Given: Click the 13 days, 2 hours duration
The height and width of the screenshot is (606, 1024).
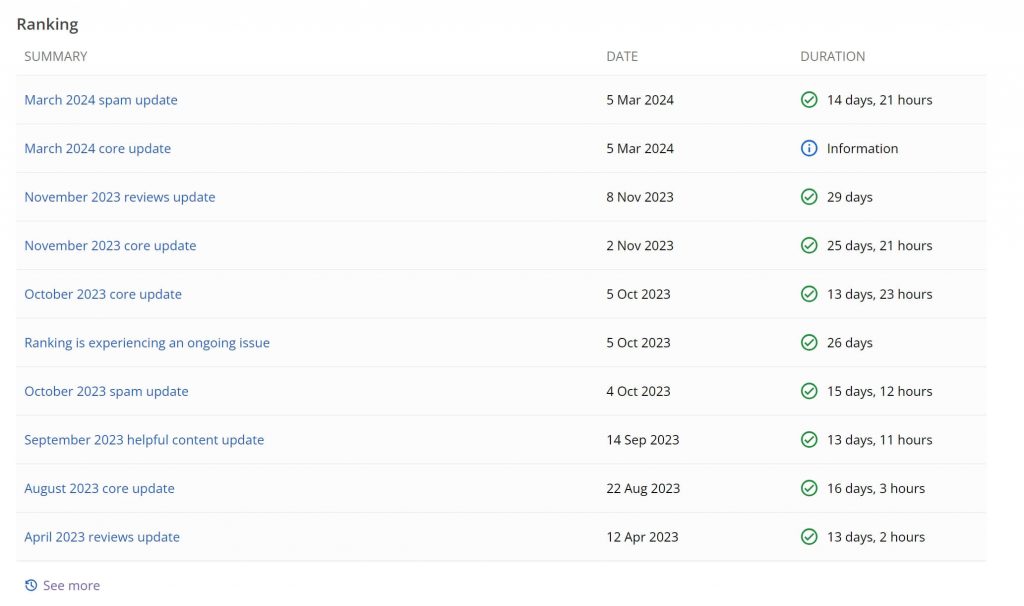Looking at the screenshot, I should 876,537.
